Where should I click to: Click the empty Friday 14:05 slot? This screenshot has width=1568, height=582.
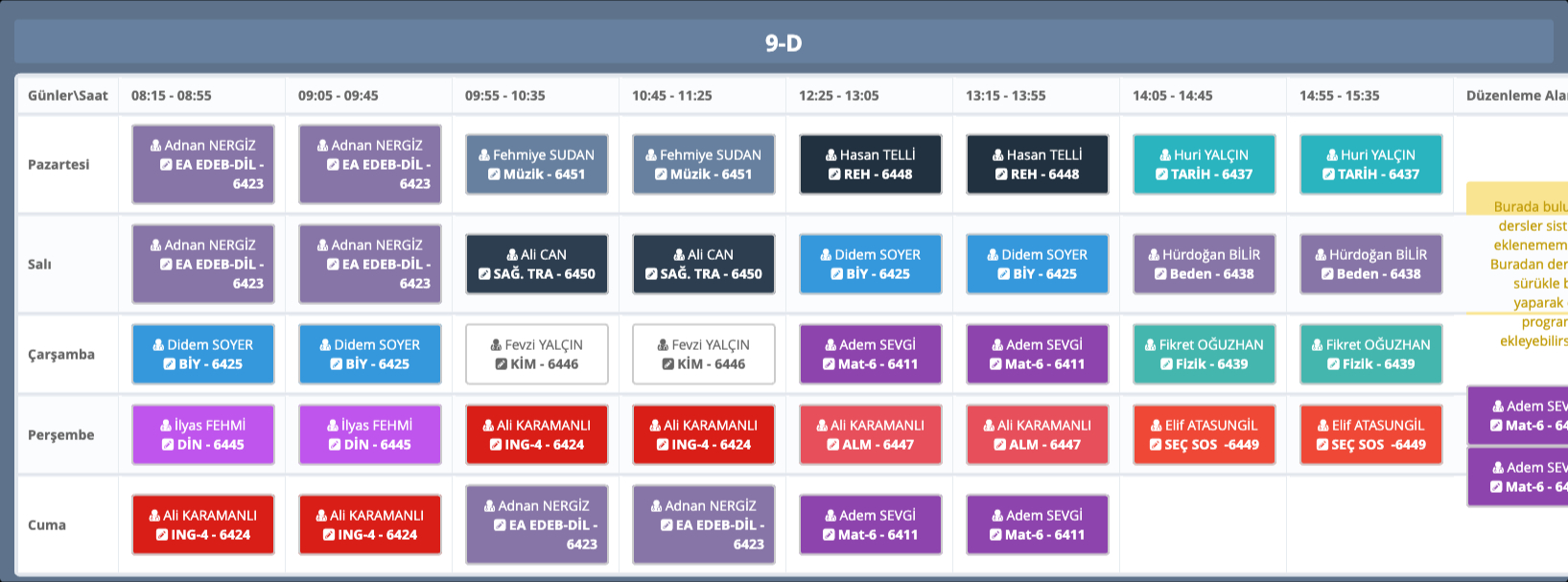pyautogui.click(x=1202, y=524)
